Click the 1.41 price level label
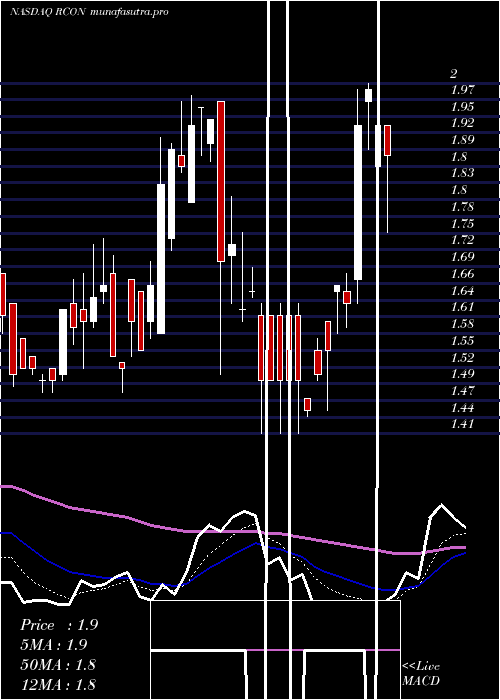Screen dimensions: 500x700 tap(462, 424)
